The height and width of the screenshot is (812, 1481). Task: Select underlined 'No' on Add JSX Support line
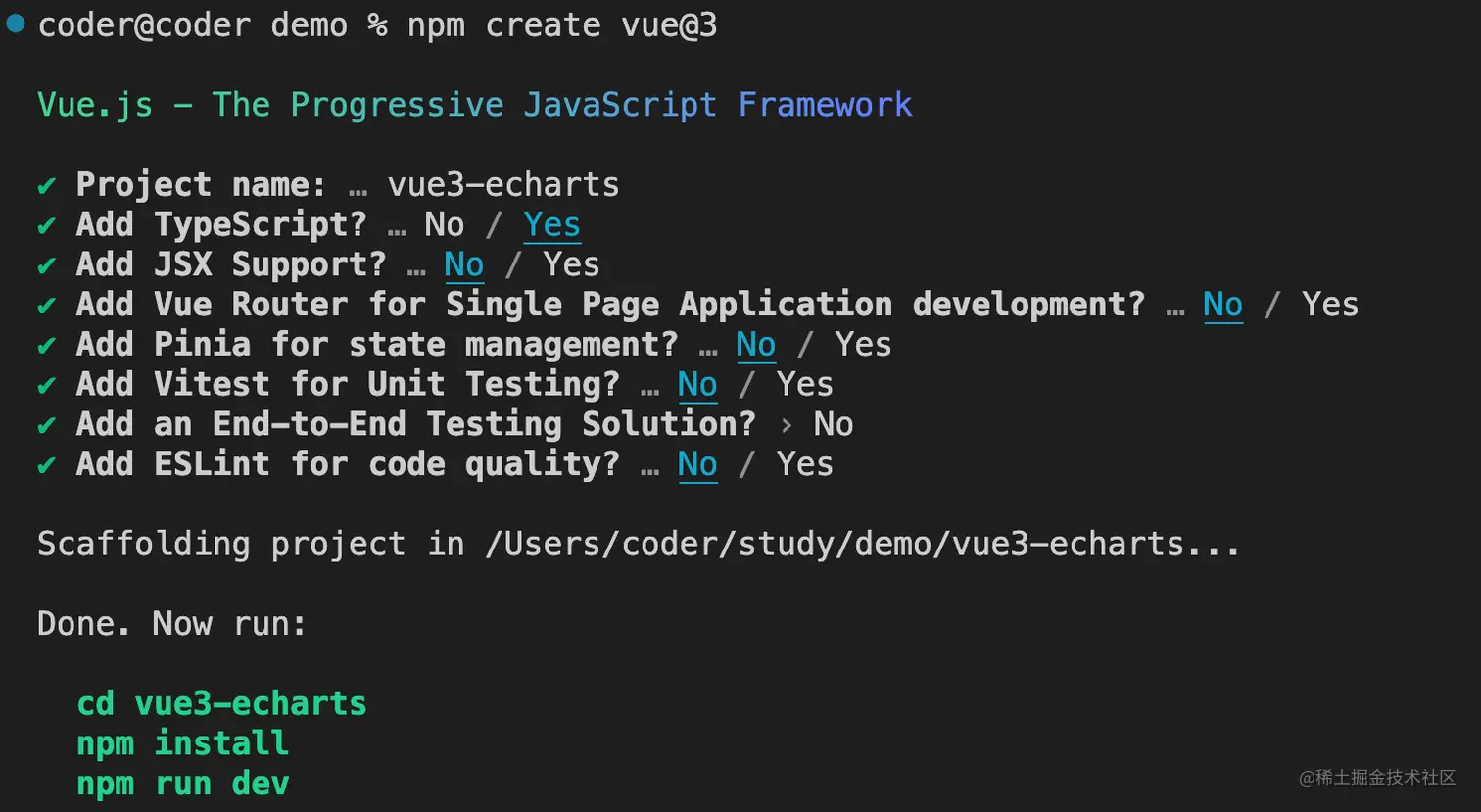pos(463,265)
